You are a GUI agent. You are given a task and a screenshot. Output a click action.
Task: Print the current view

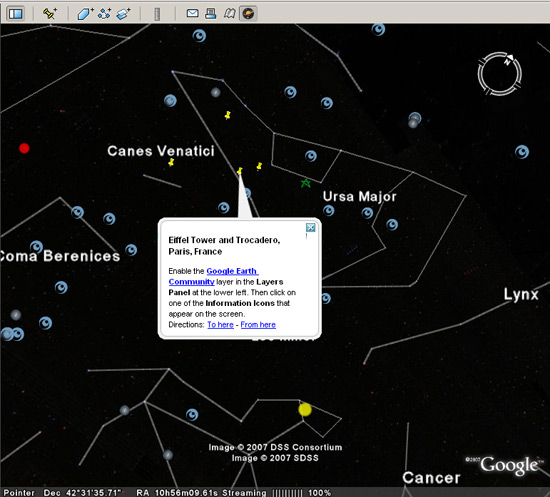[x=211, y=14]
